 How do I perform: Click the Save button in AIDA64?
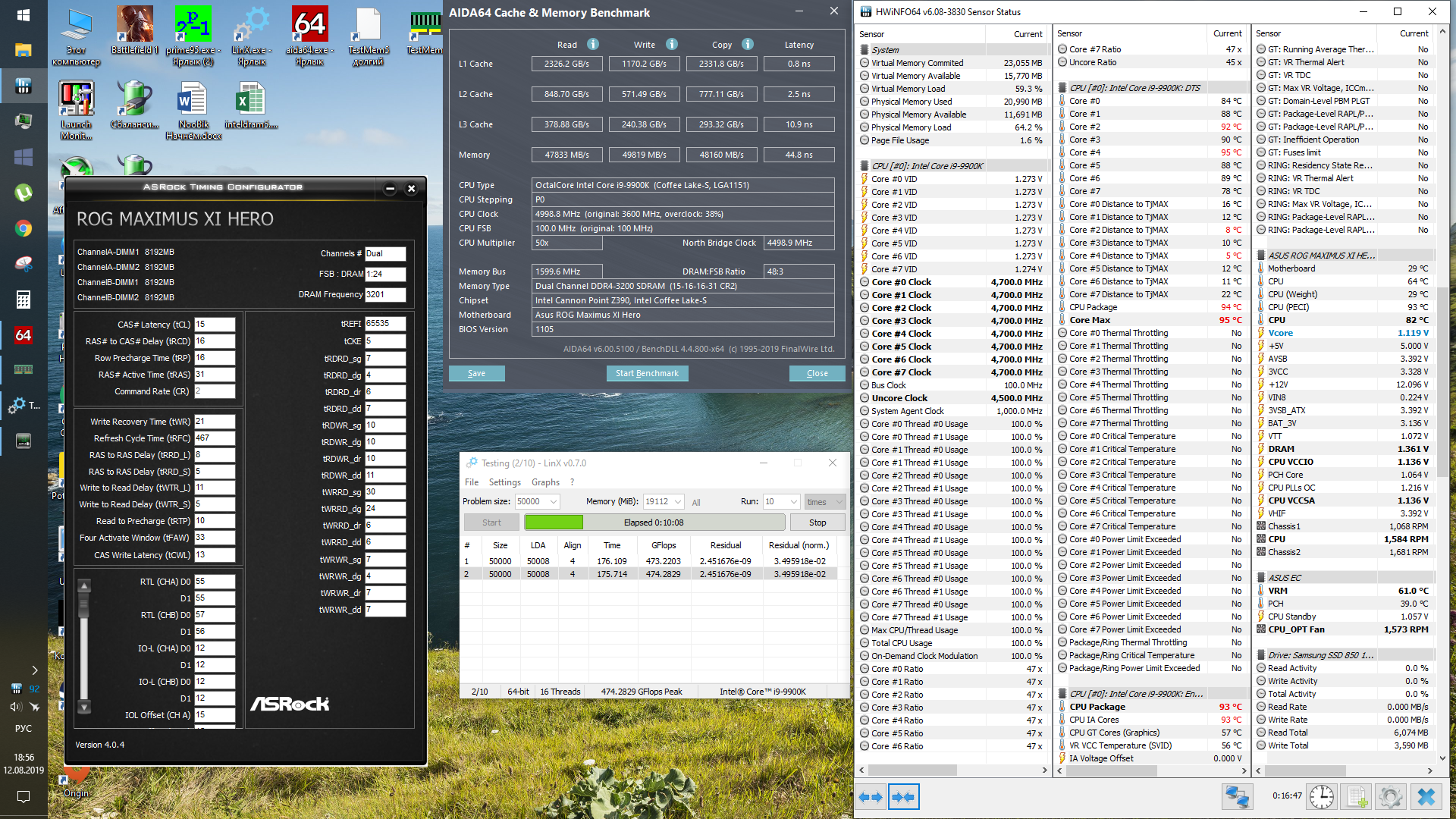476,373
